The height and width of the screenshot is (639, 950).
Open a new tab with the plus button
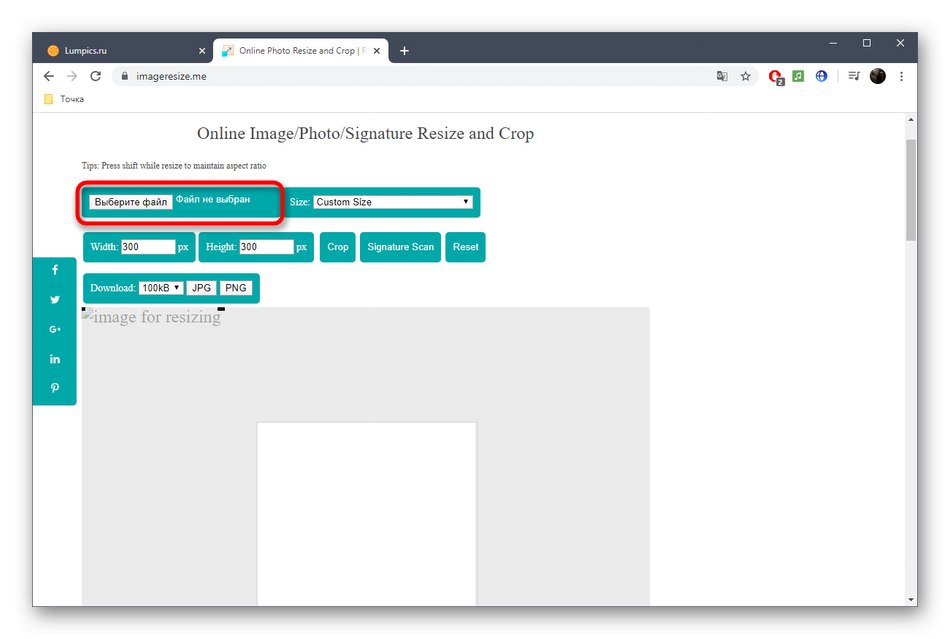[x=404, y=51]
